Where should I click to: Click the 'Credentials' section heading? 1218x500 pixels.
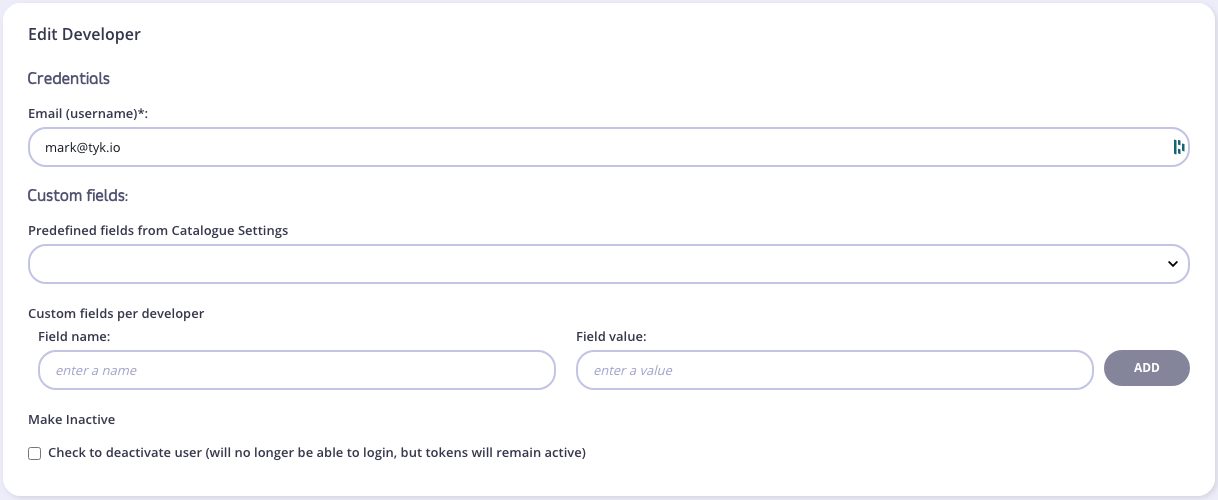pos(68,78)
